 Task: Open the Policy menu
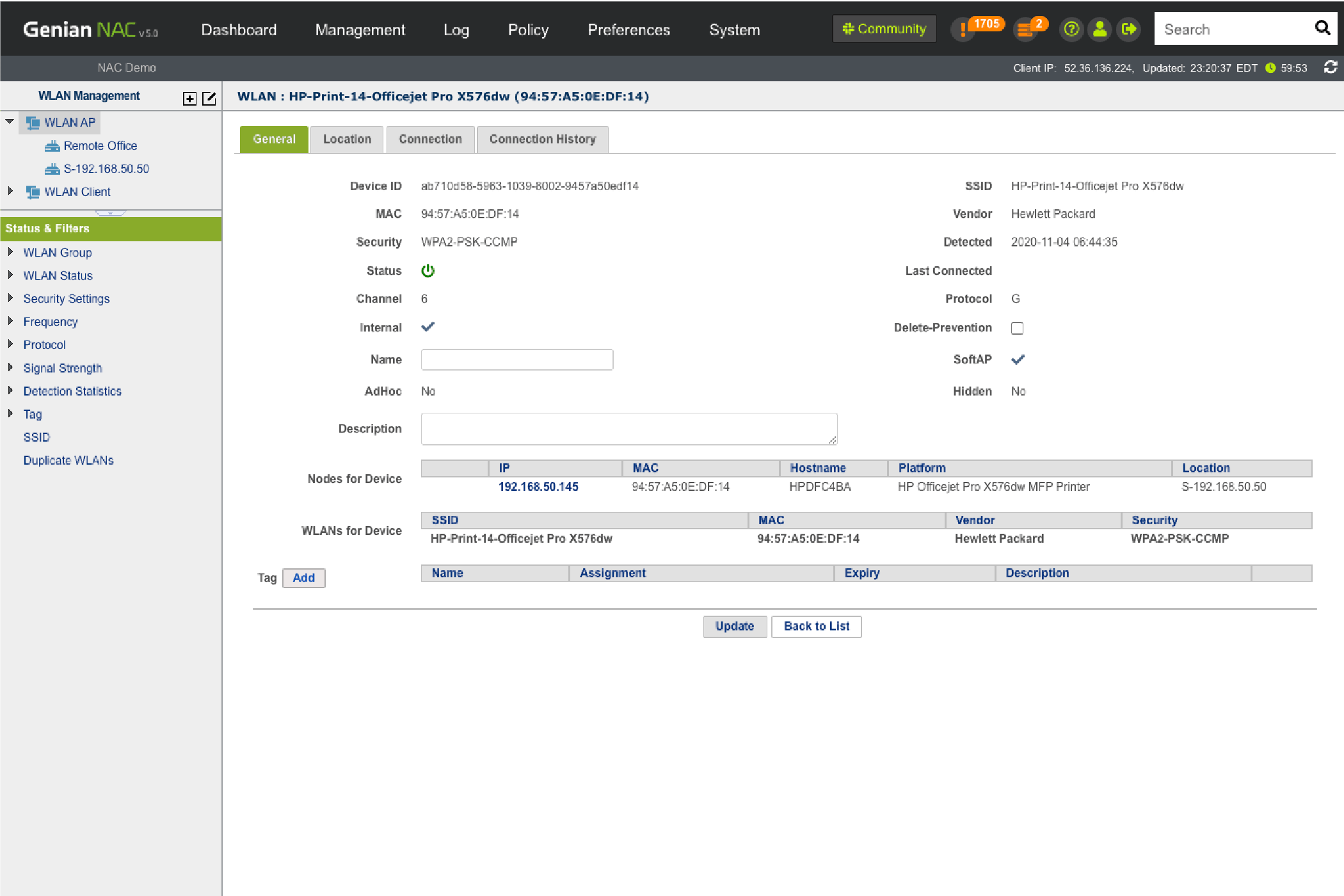(528, 30)
